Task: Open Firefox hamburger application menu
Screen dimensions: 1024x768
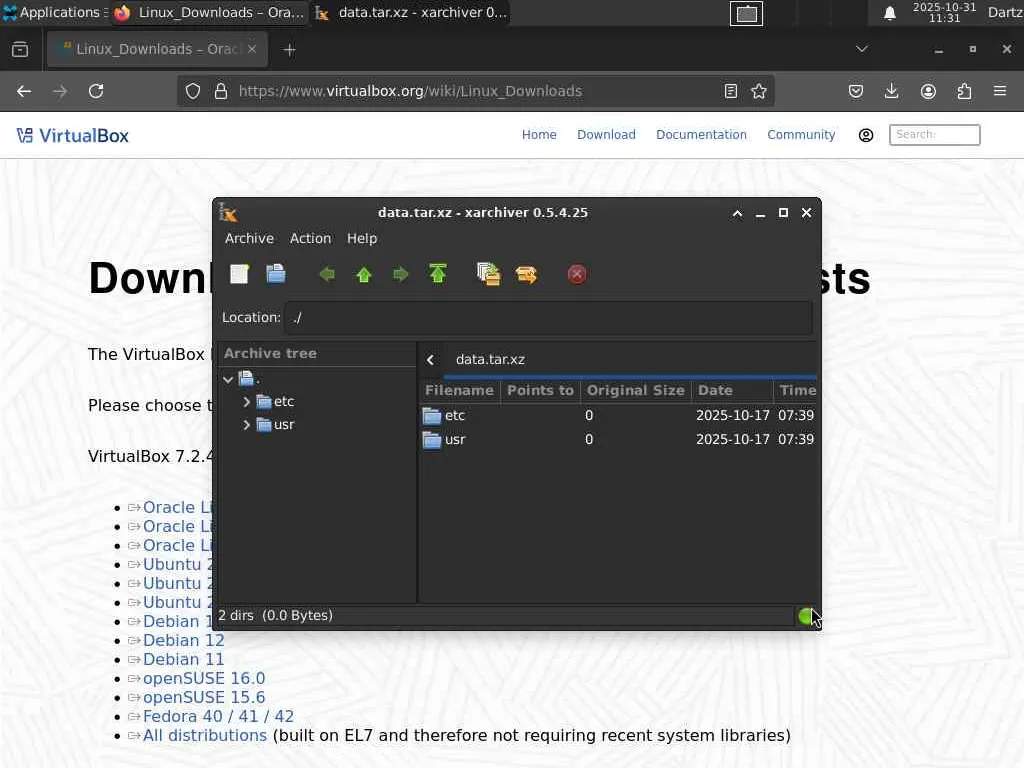Action: point(1000,91)
